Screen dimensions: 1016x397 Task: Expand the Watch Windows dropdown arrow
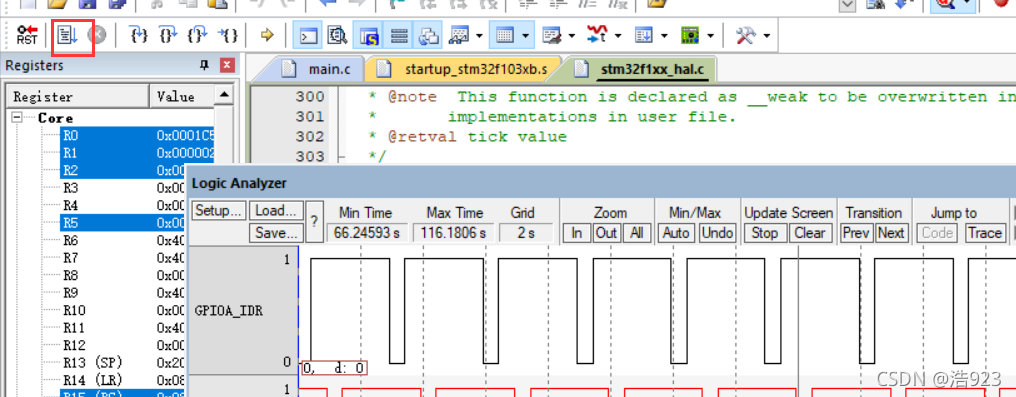coord(478,36)
